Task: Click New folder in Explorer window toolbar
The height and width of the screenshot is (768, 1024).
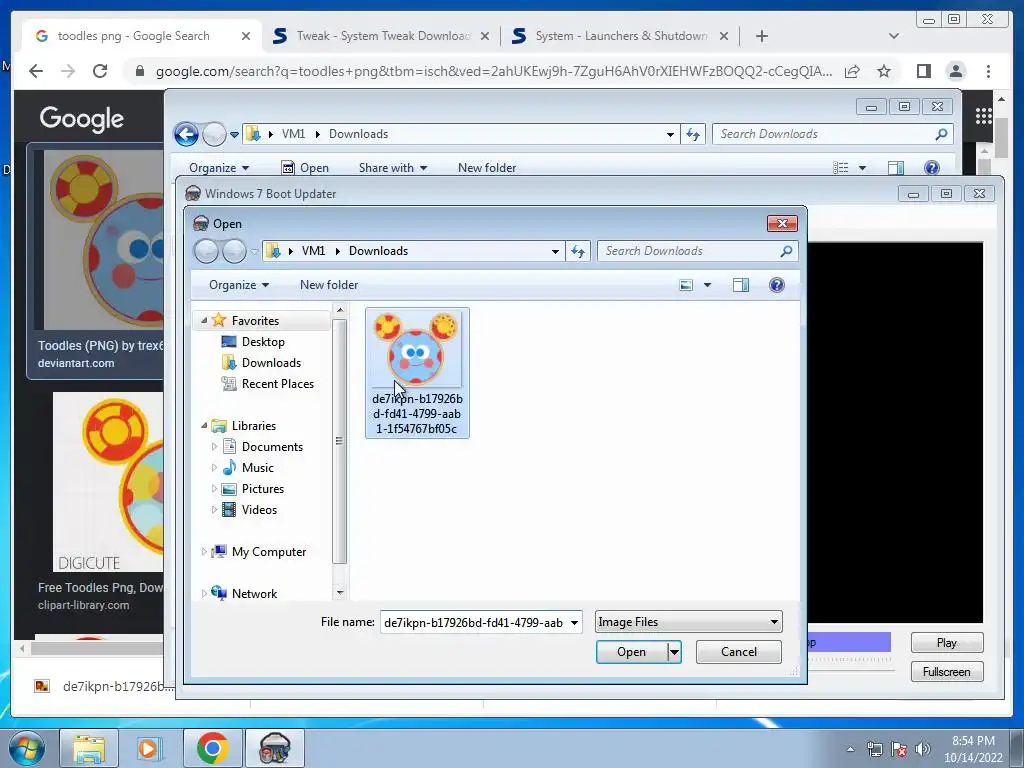Action: point(487,168)
